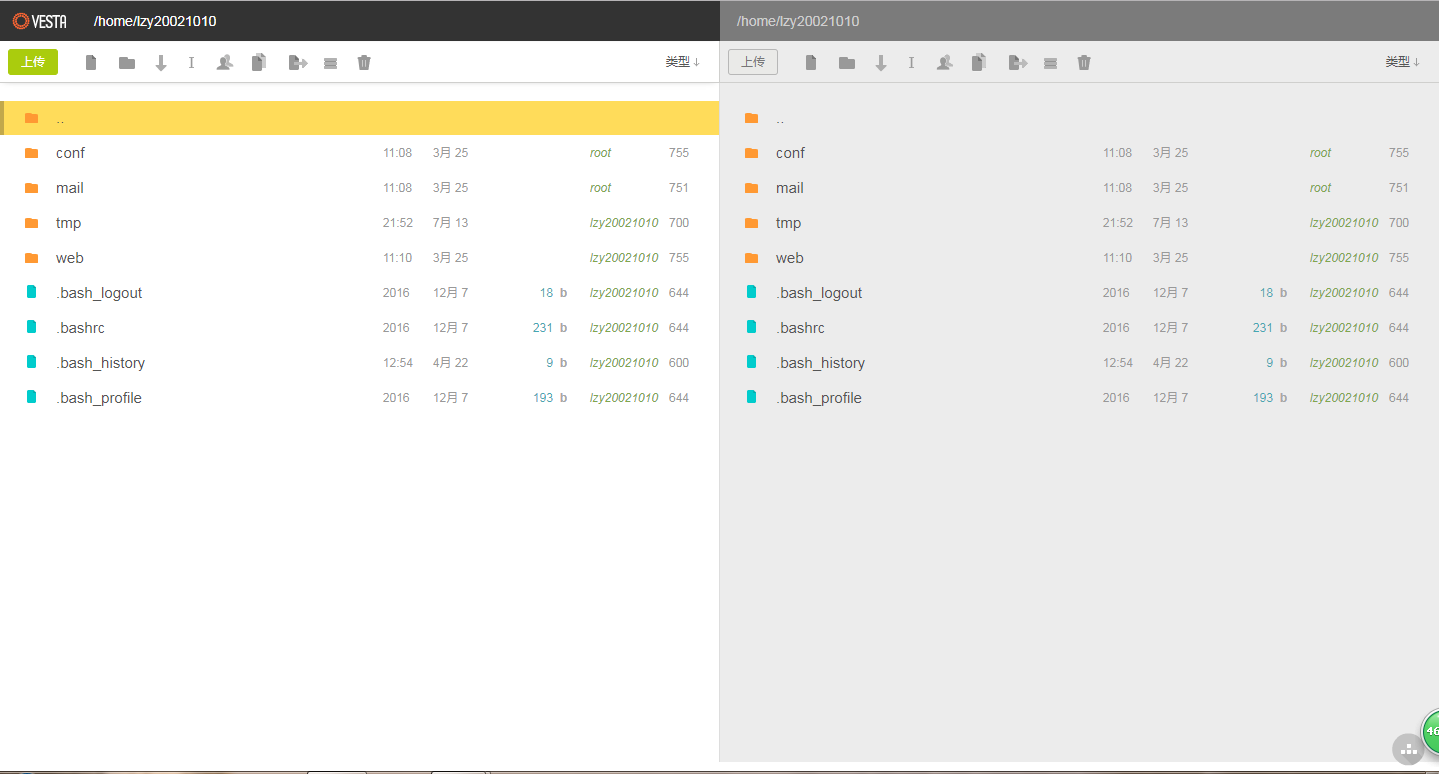The image size is (1439, 774).
Task: Click the root owner of conf in left pane
Action: (x=600, y=153)
